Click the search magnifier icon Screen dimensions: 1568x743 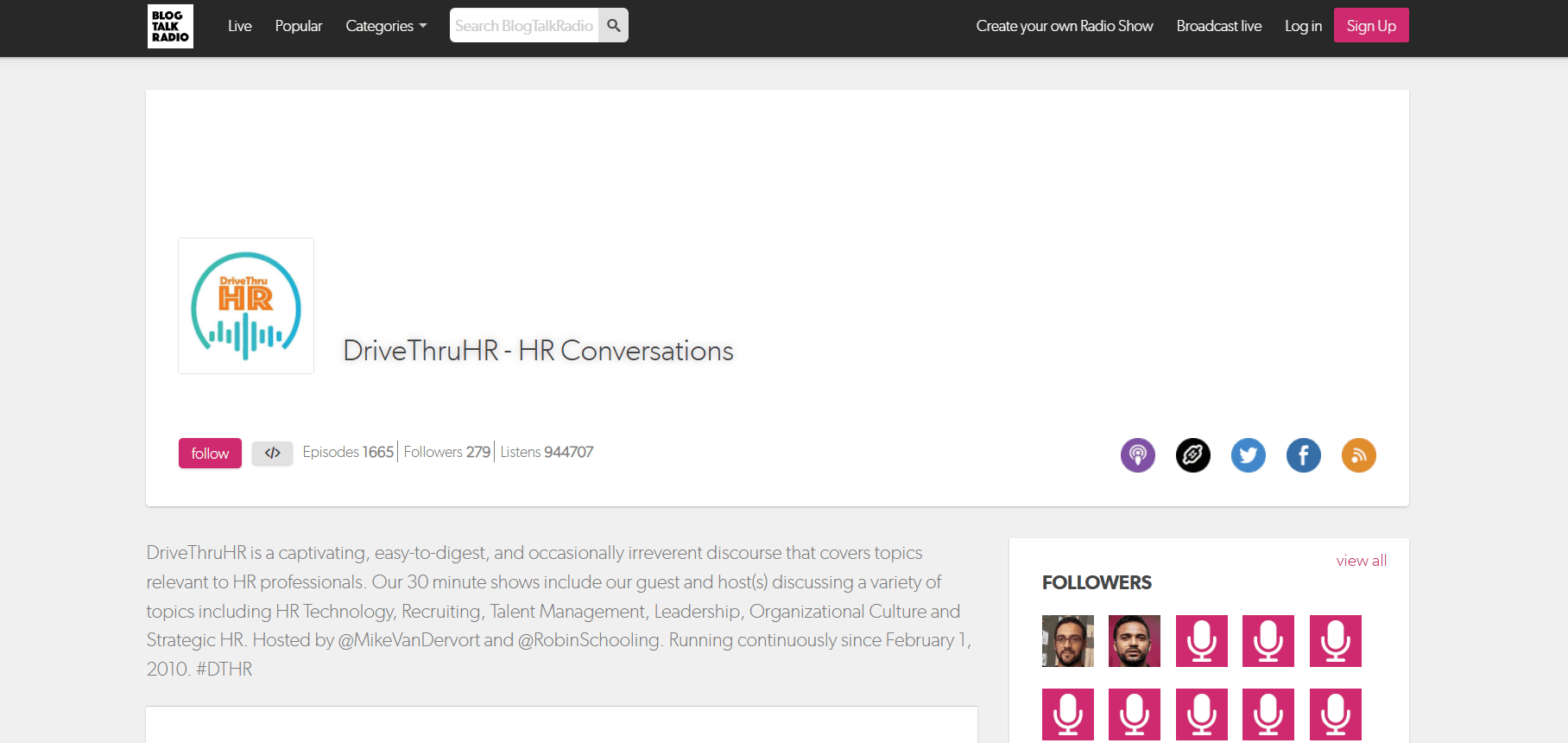(x=613, y=26)
